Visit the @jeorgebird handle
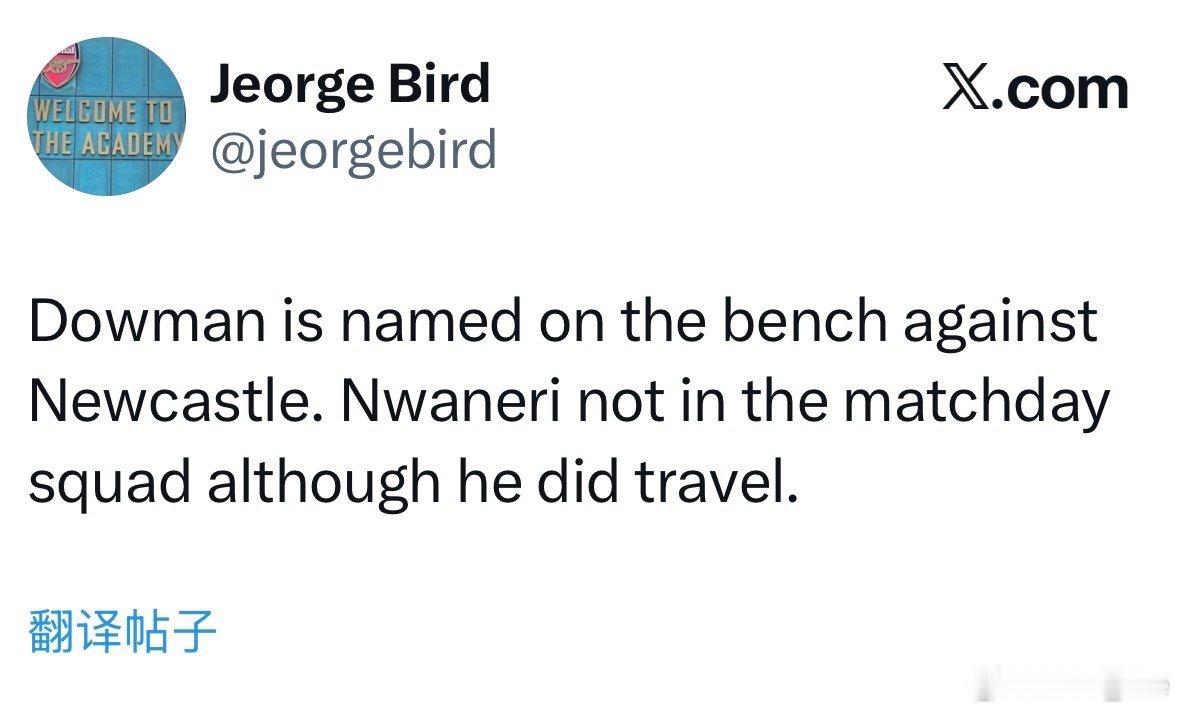Image resolution: width=1179 pixels, height=713 pixels. click(353, 150)
